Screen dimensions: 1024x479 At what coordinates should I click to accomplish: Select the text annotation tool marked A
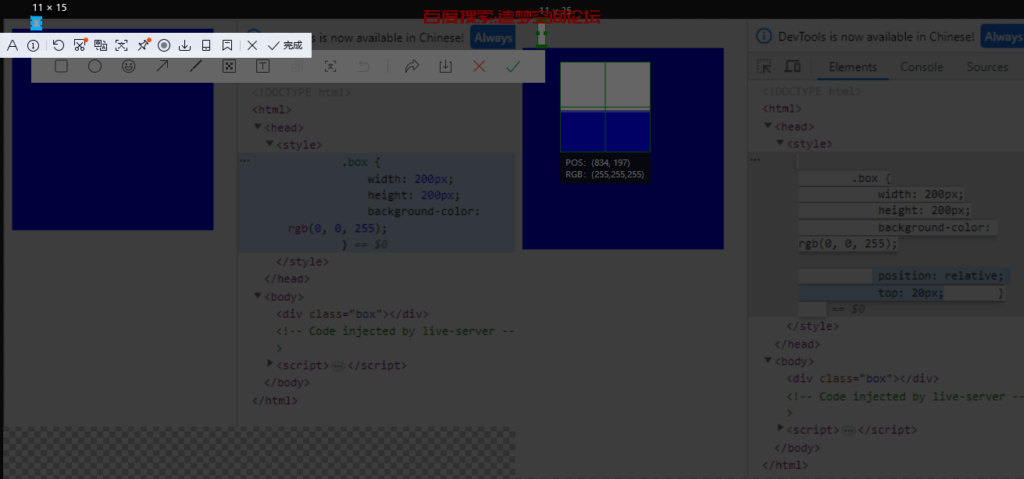(x=12, y=45)
